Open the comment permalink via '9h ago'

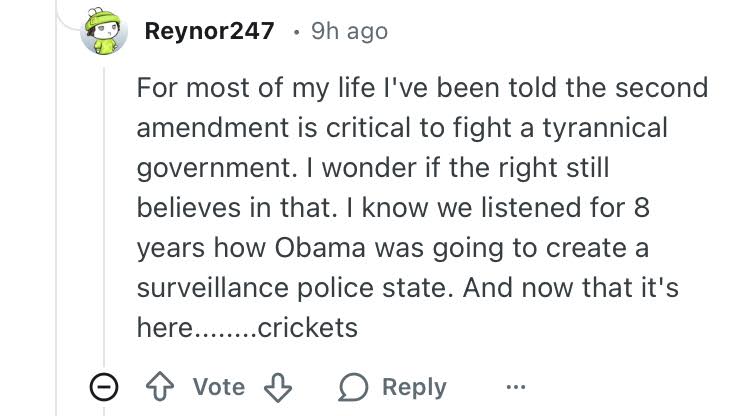coord(349,32)
